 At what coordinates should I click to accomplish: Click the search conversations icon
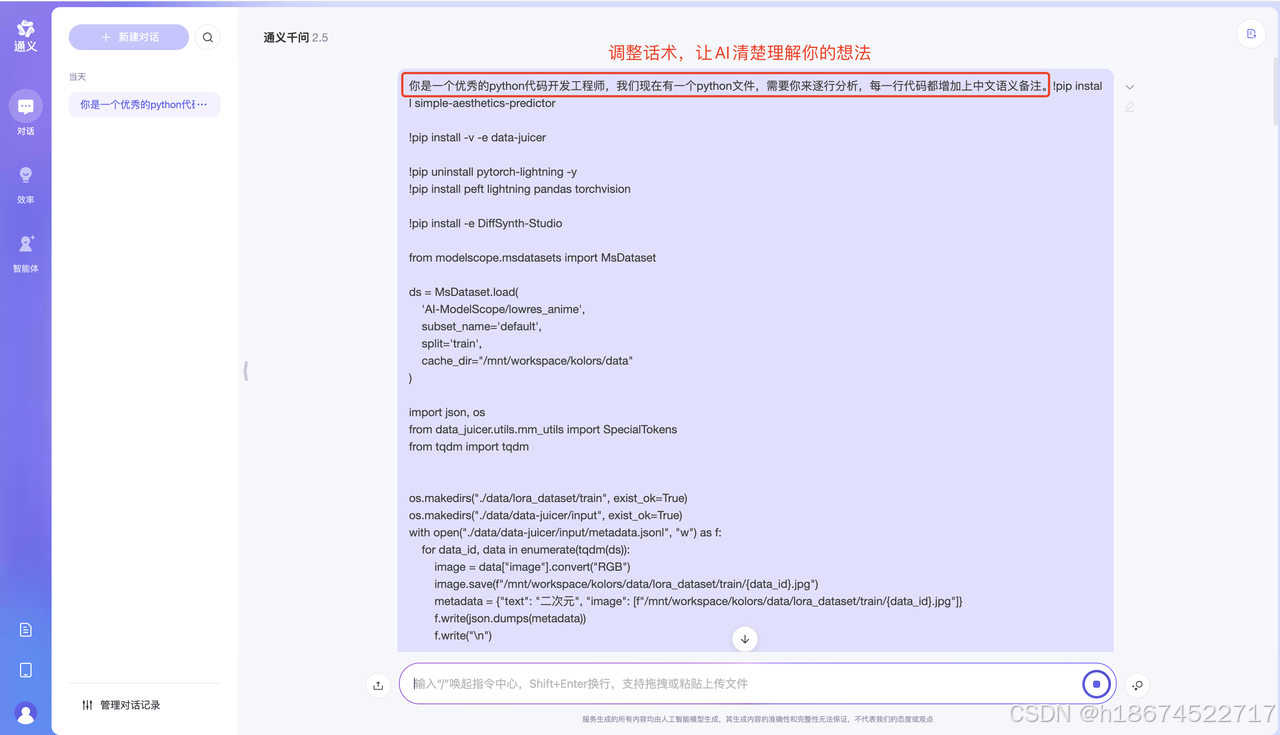tap(208, 38)
